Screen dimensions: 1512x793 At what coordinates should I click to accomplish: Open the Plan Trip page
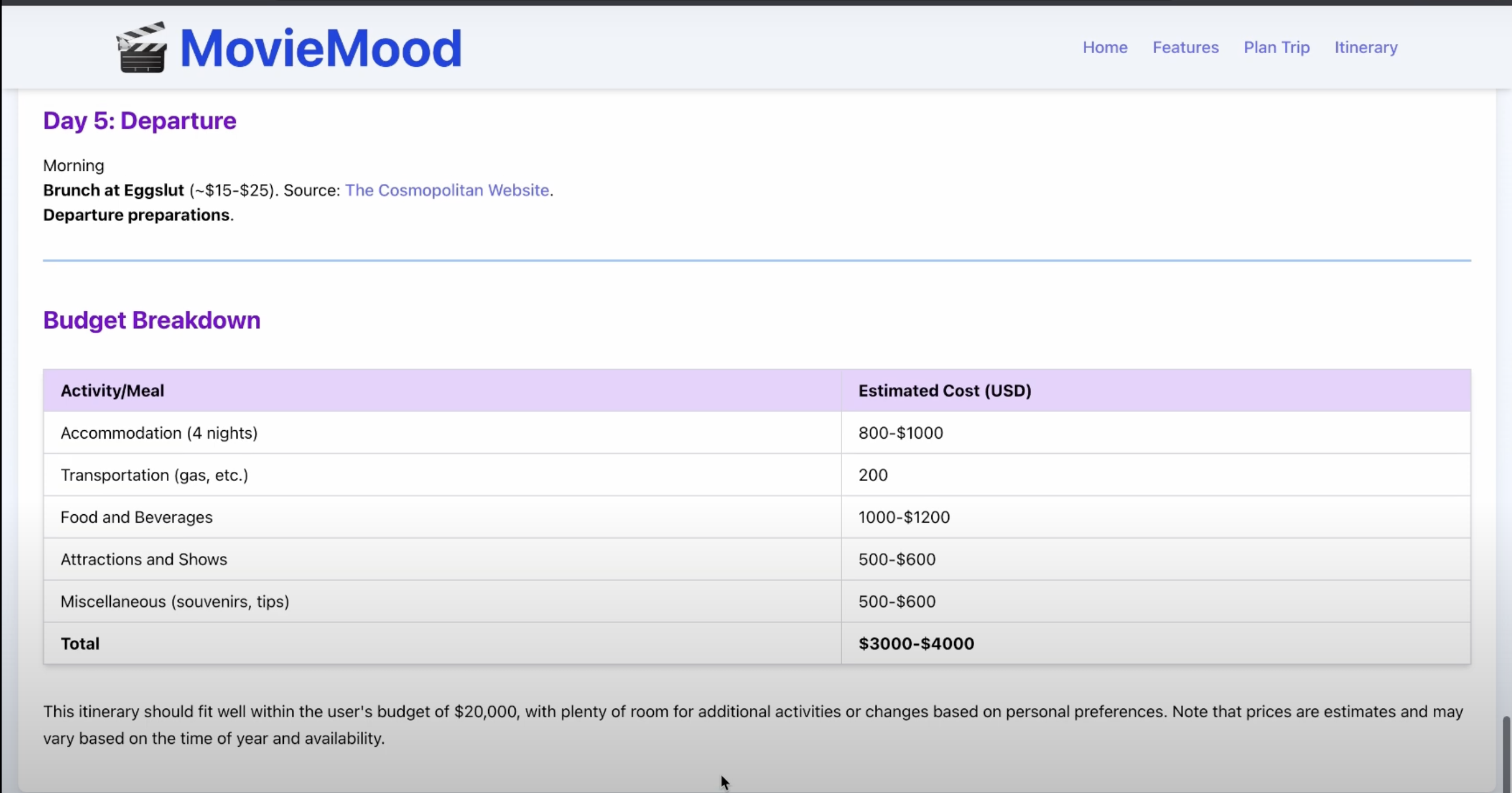tap(1276, 47)
